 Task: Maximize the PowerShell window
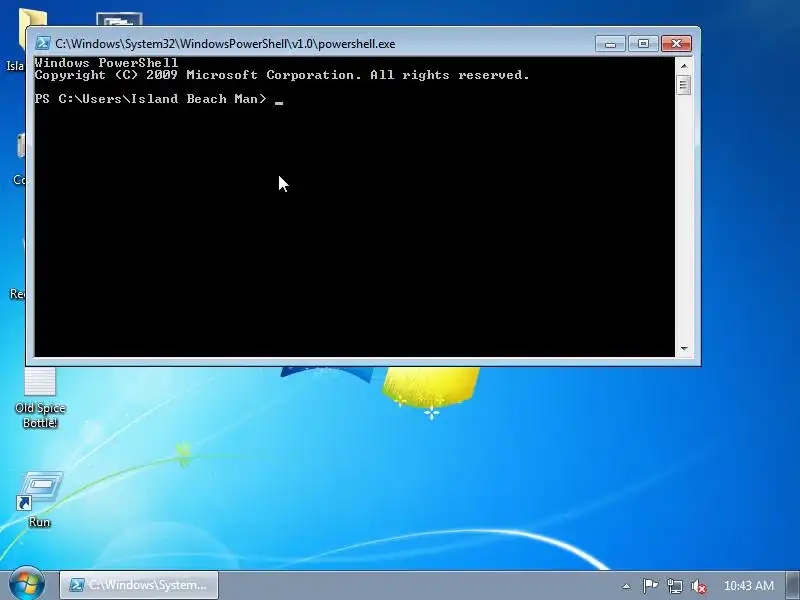tap(643, 44)
